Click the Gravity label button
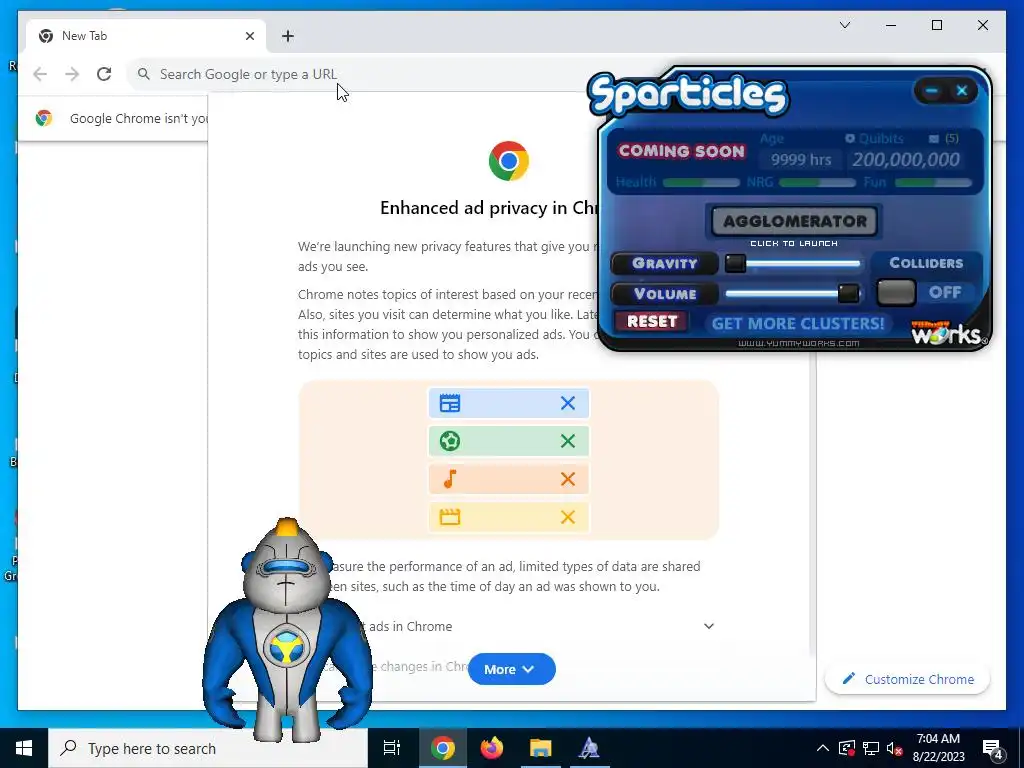Viewport: 1024px width, 768px height. coord(665,263)
